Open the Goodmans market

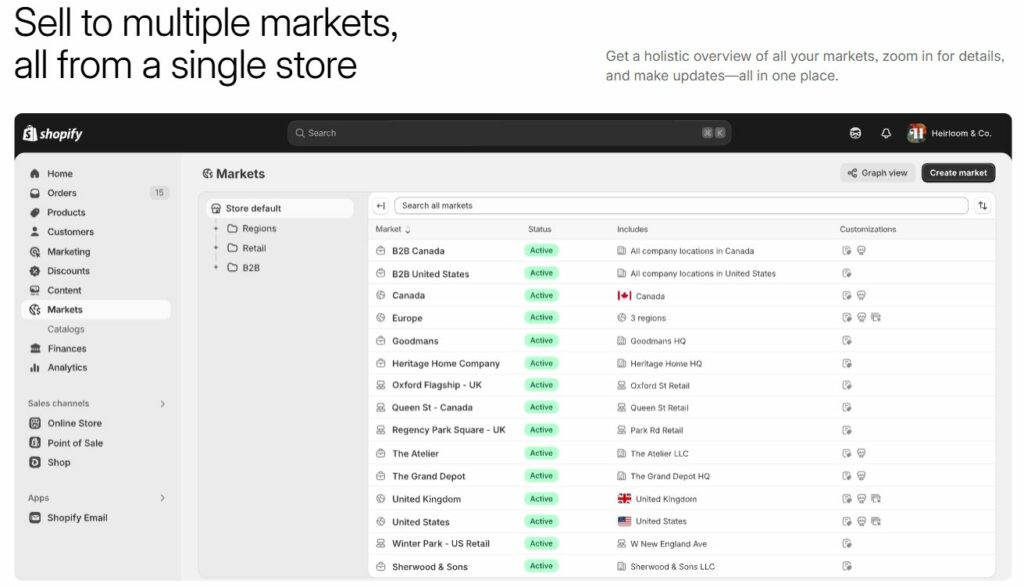pos(415,341)
